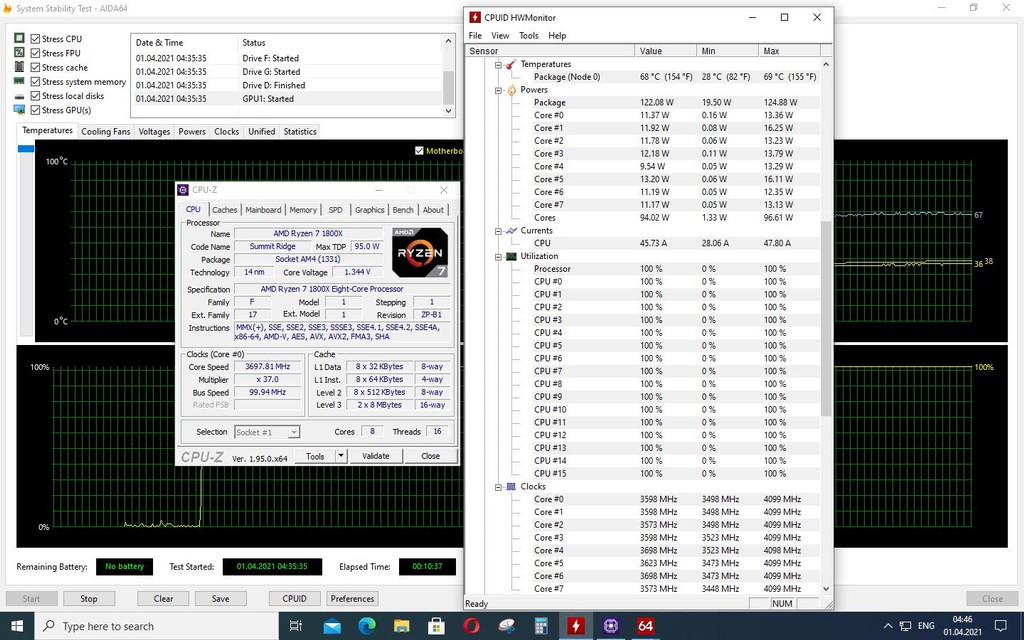Open the Powers tab in AIDA64
The height and width of the screenshot is (640, 1024).
tap(192, 131)
